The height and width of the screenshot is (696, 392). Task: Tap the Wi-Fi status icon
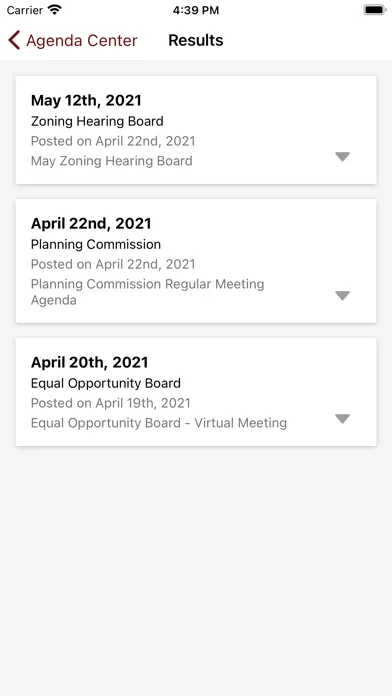[x=55, y=10]
